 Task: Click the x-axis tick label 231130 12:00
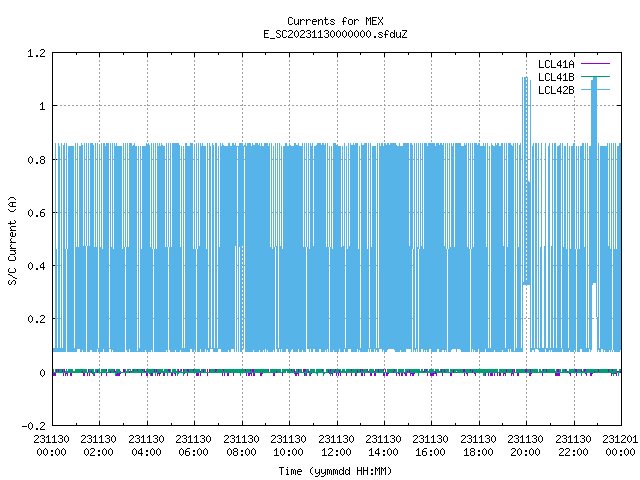336,446
